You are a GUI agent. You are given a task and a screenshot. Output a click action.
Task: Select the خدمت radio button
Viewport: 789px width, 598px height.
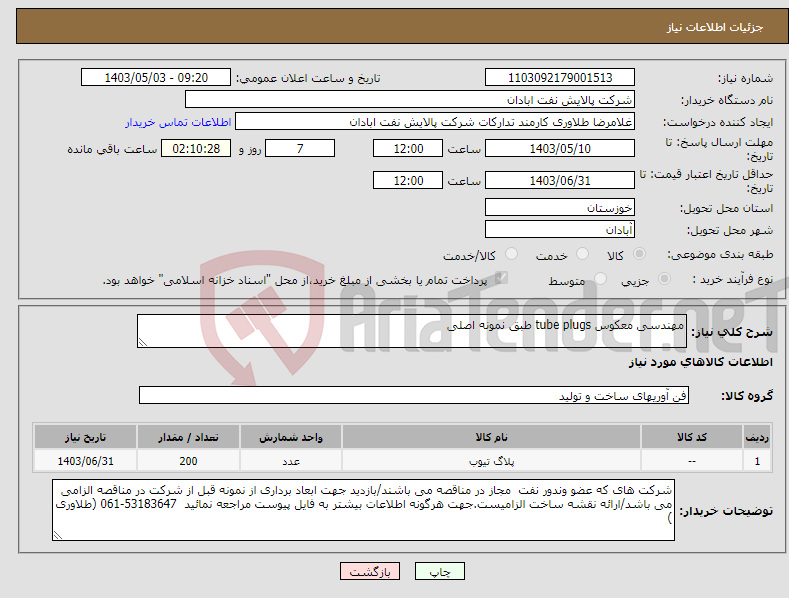[x=582, y=254]
